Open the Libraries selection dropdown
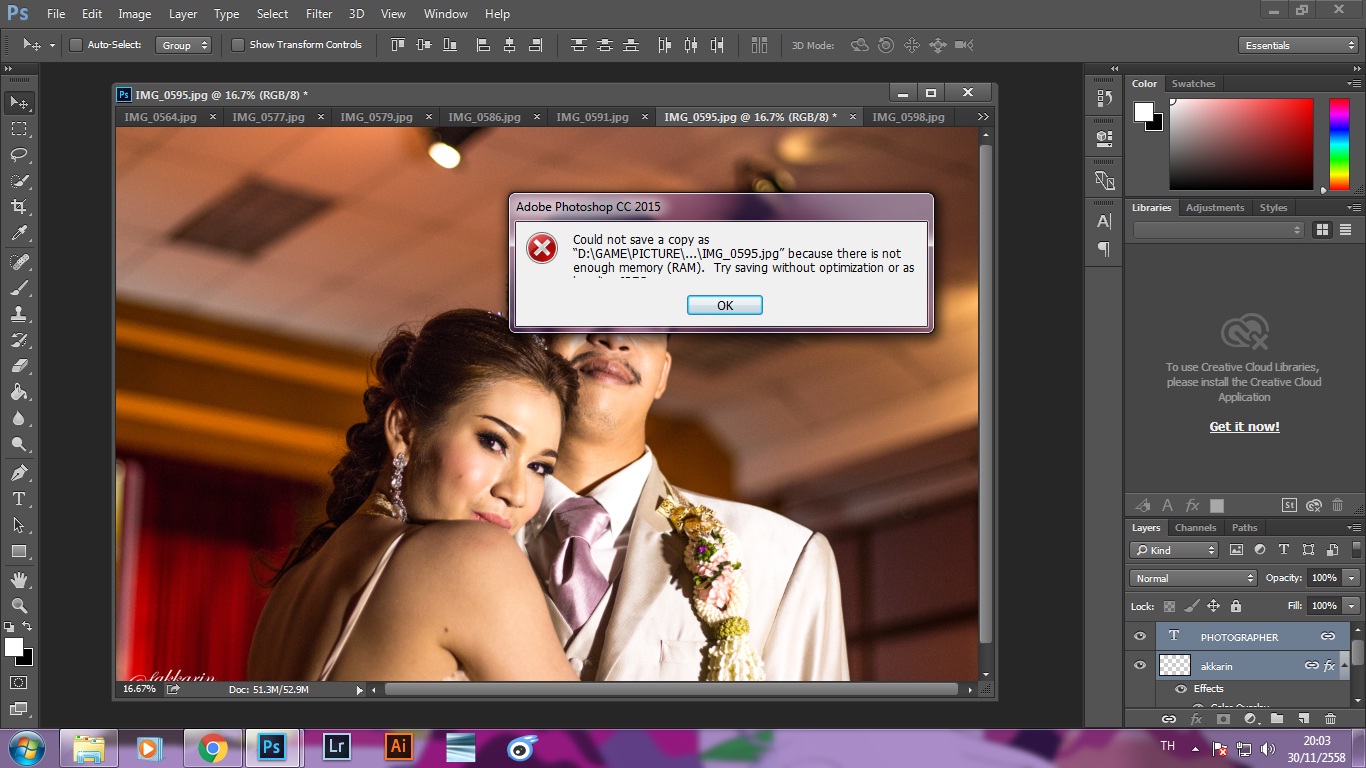Screen dimensions: 1366x768 click(x=1219, y=230)
